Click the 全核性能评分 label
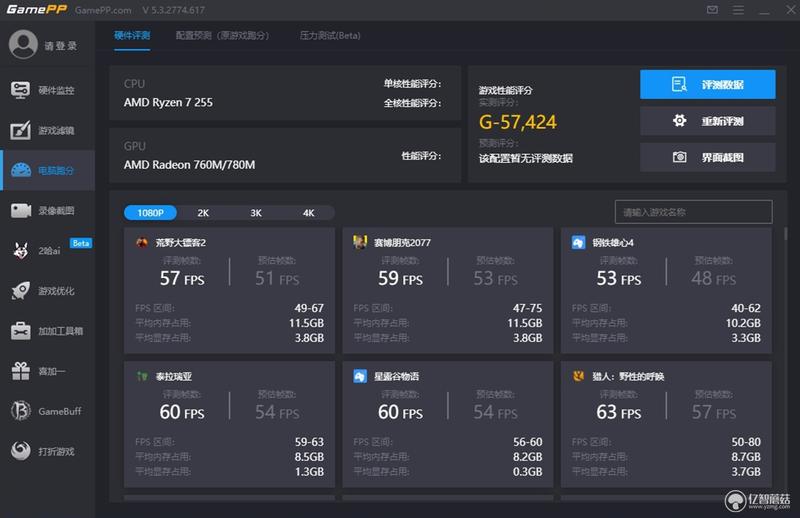Screen dimensions: 800x518 (412, 103)
